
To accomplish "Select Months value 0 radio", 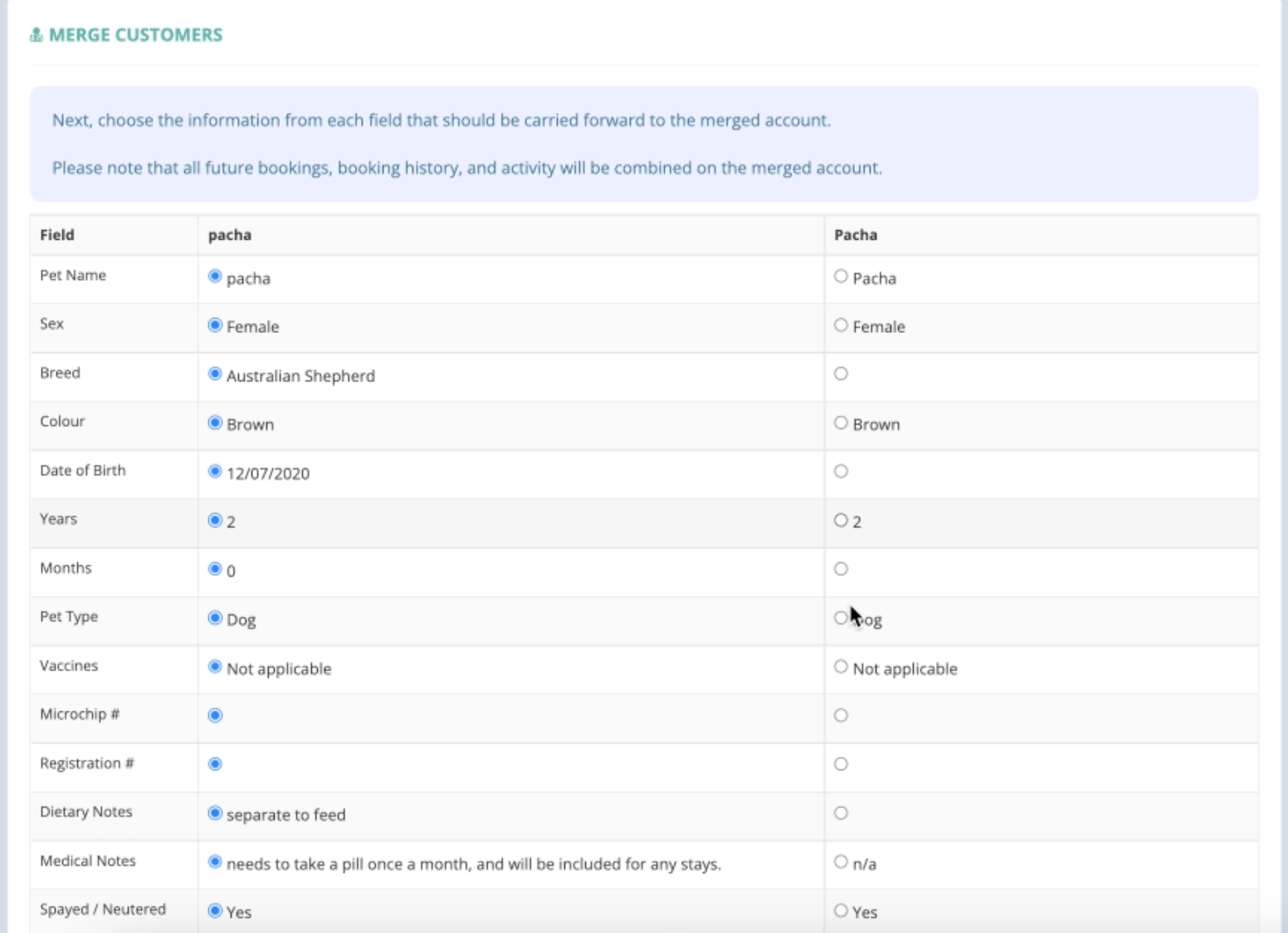I will (215, 569).
